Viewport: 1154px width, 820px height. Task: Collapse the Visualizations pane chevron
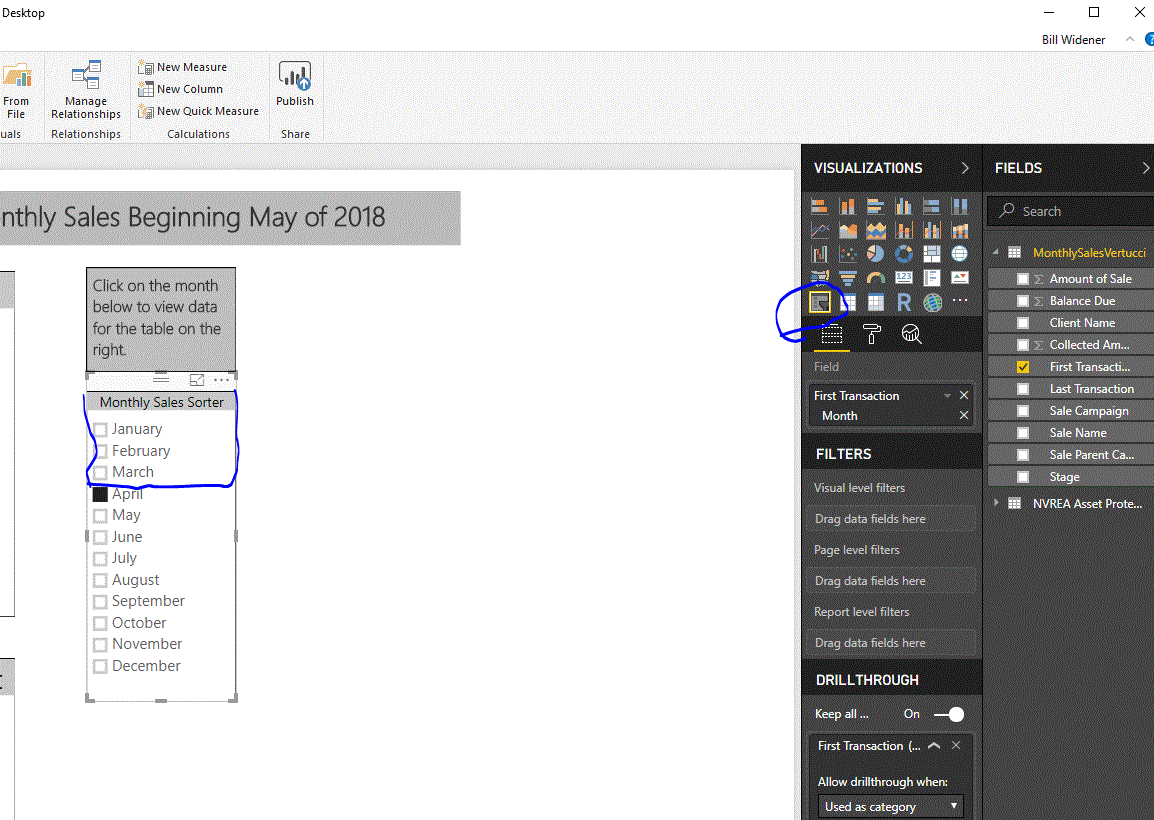pyautogui.click(x=965, y=168)
